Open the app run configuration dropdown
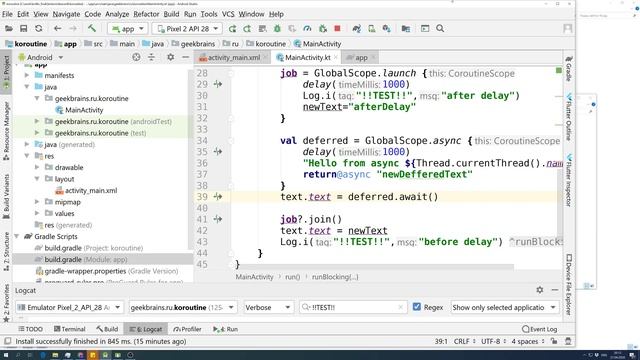The width and height of the screenshot is (640, 360). (x=128, y=29)
